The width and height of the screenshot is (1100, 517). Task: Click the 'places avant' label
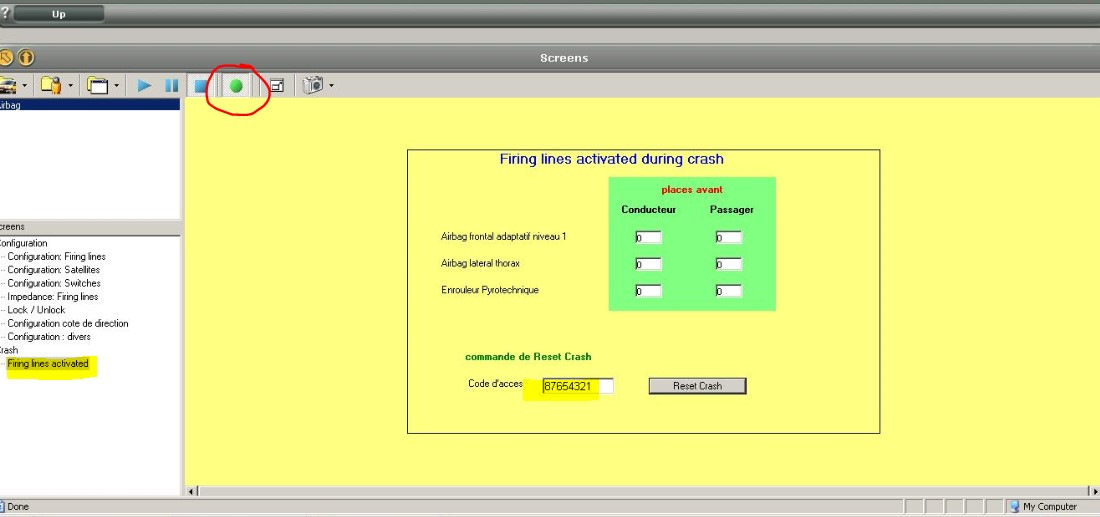tap(692, 189)
